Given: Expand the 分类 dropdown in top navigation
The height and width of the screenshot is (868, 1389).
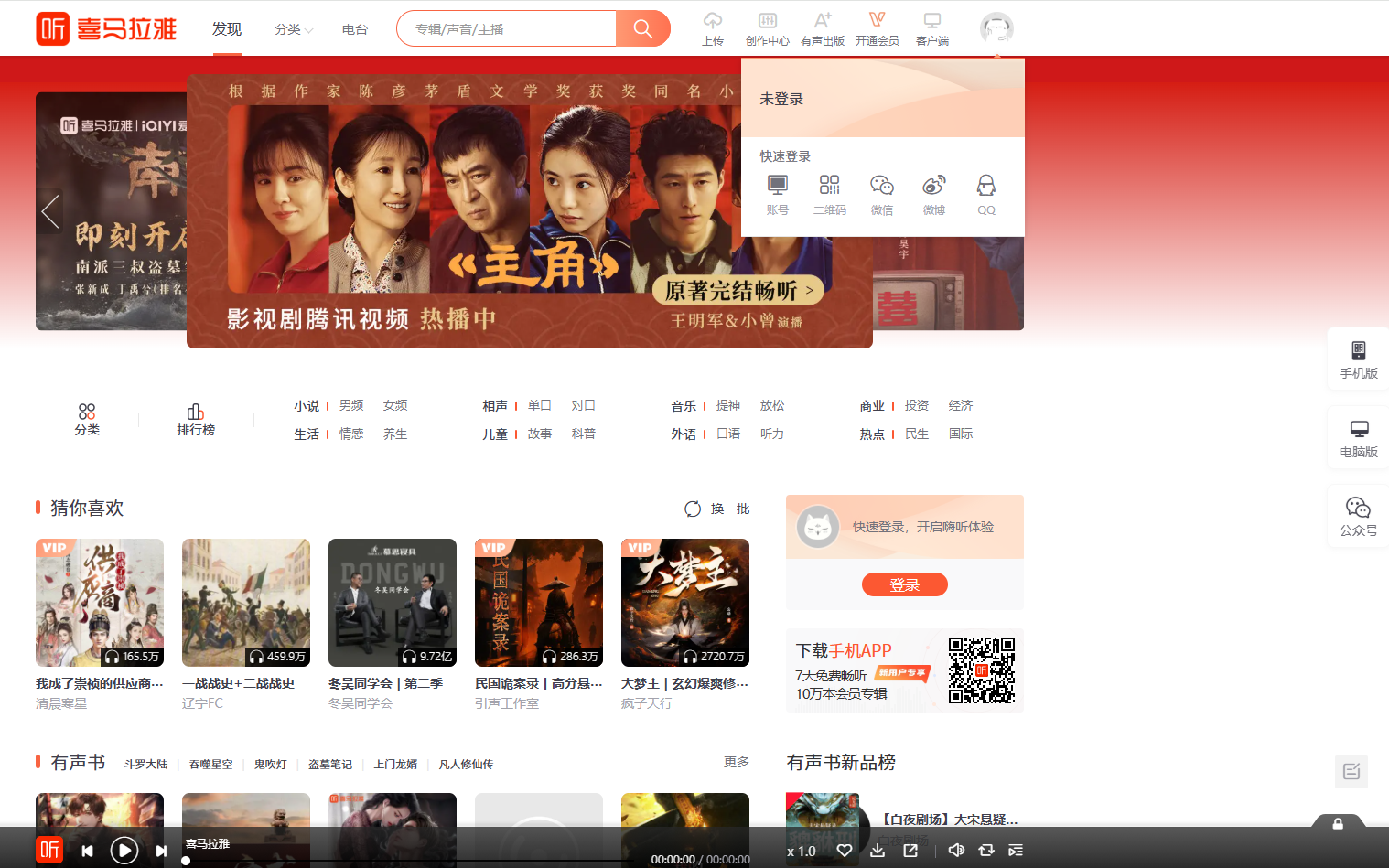Looking at the screenshot, I should coord(294,29).
